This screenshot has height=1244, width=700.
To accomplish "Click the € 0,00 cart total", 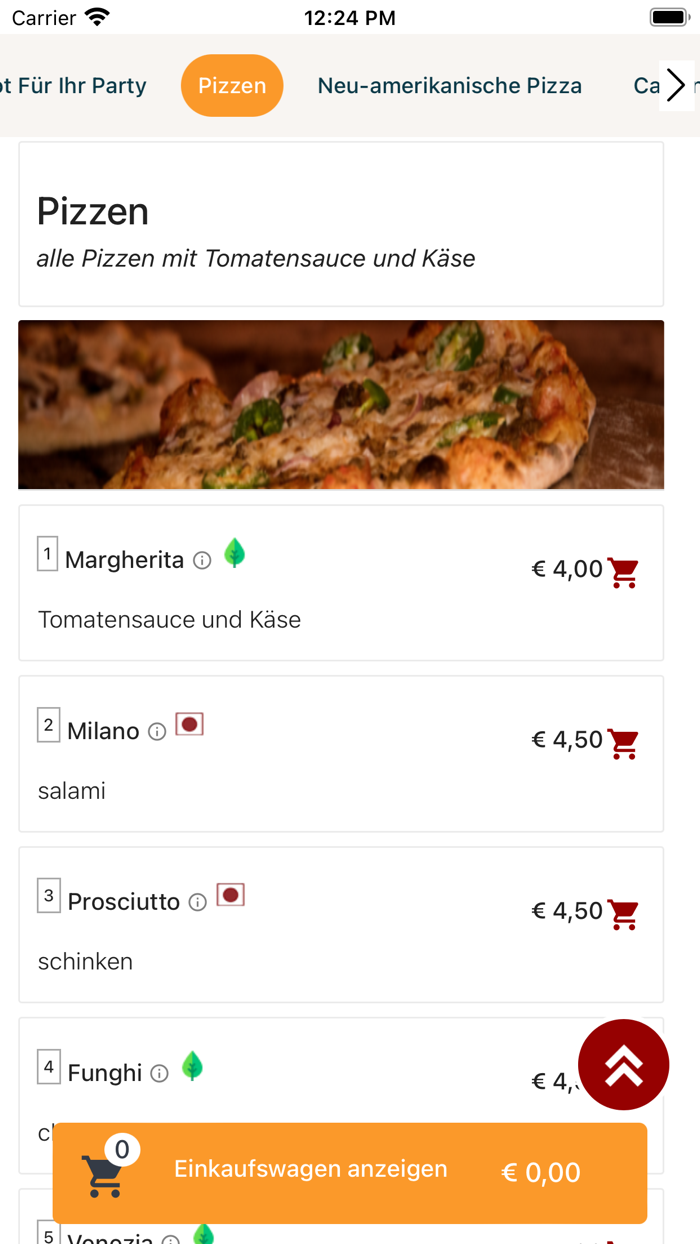I will (x=540, y=1174).
